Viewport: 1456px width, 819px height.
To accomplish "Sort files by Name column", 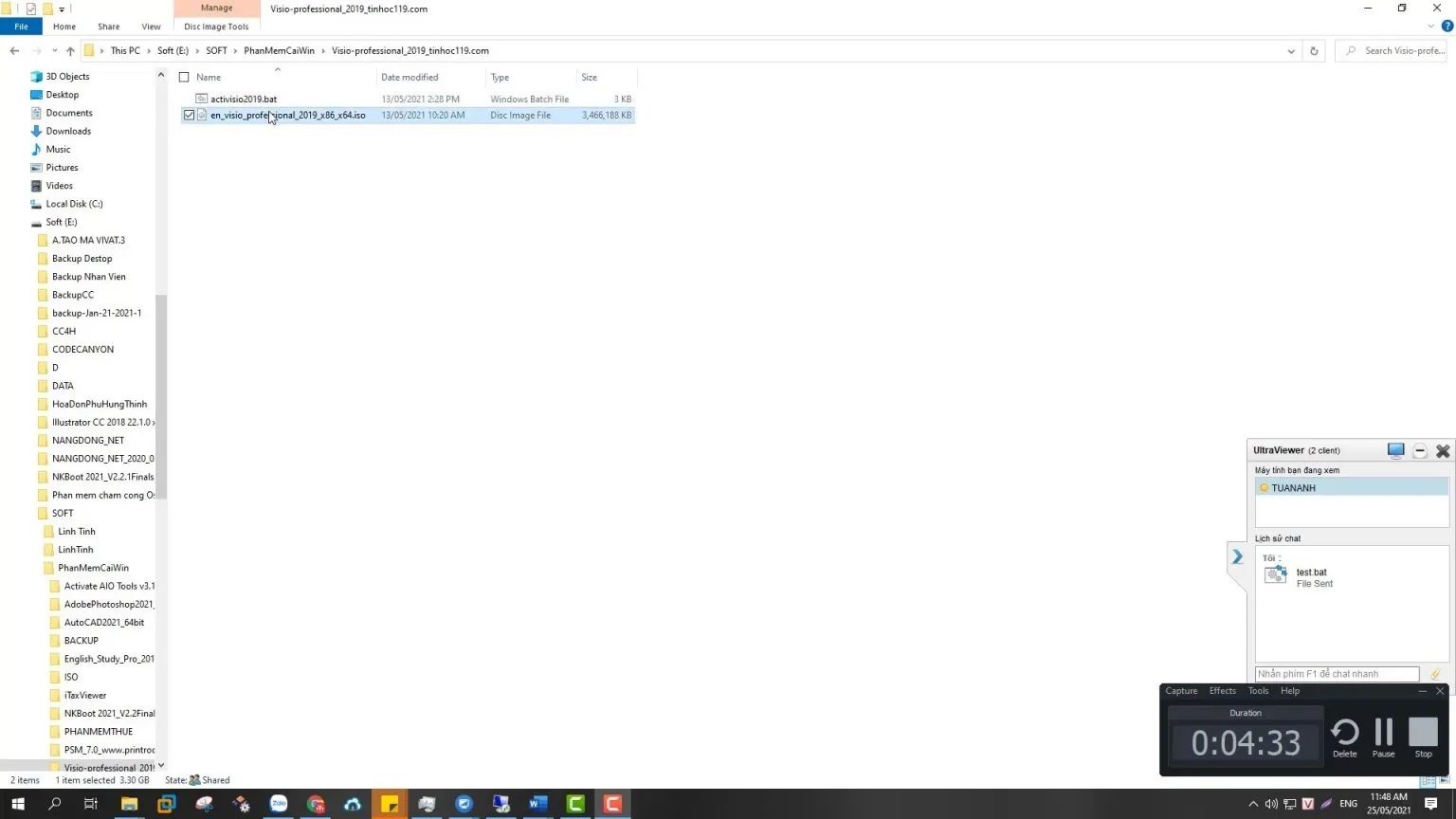I will pyautogui.click(x=209, y=78).
